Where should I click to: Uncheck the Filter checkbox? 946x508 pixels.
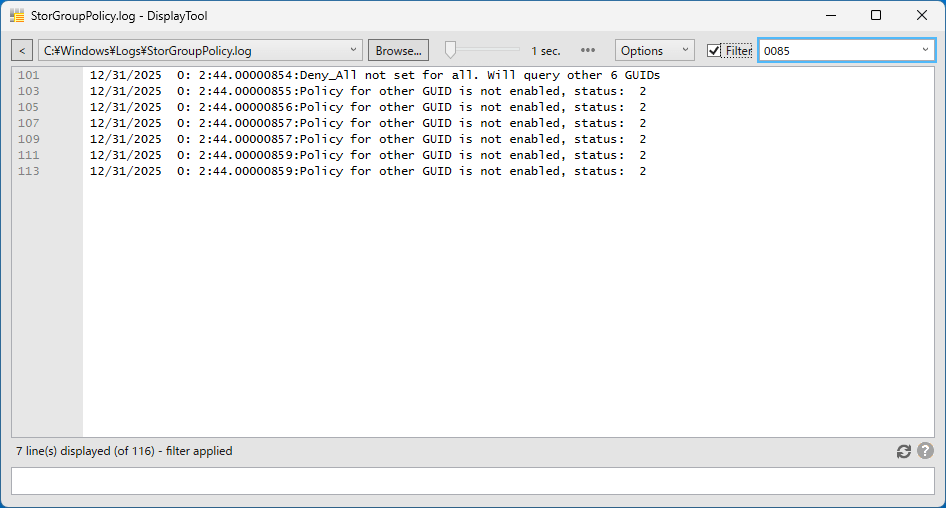click(714, 50)
